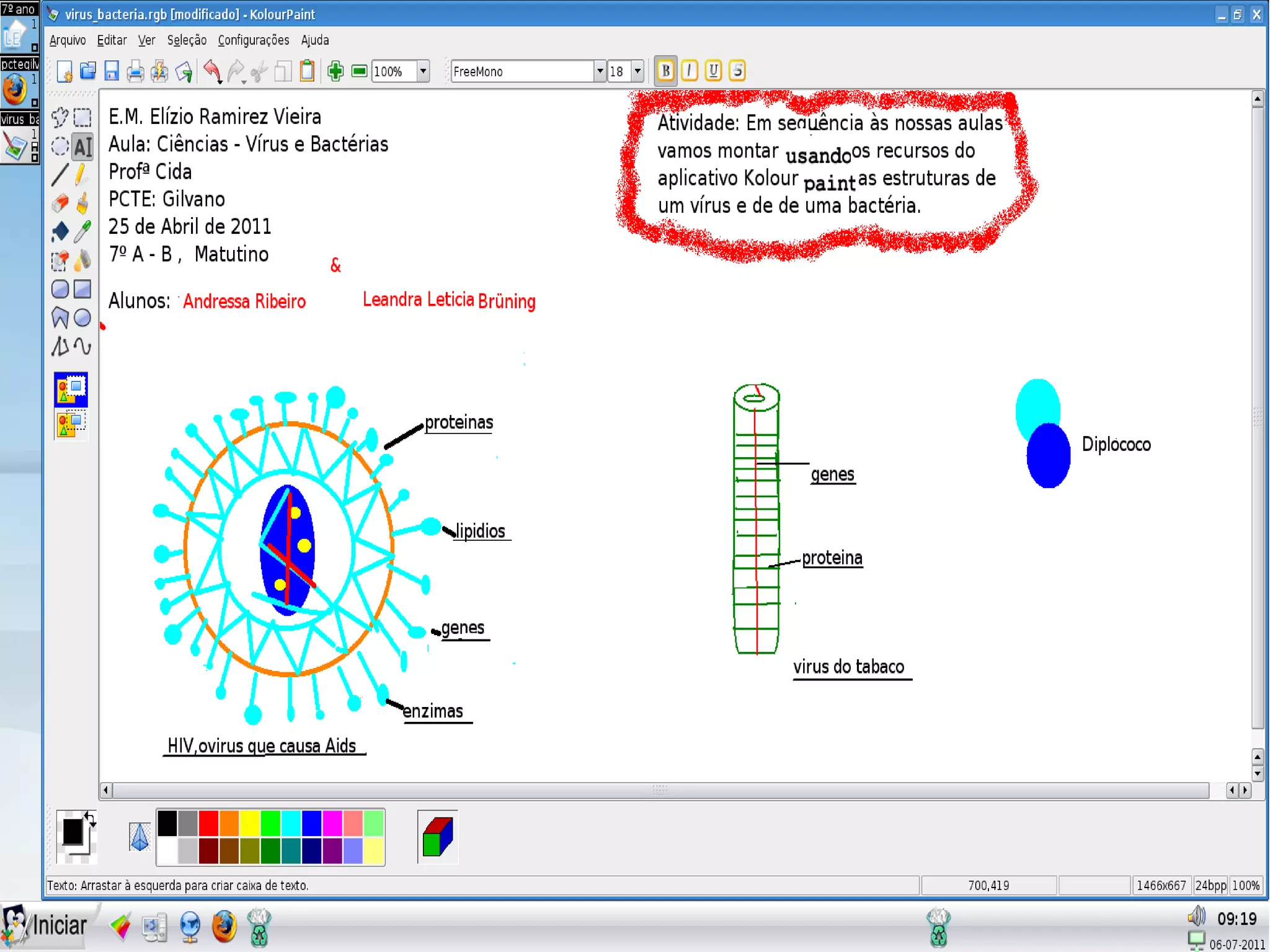
Task: Toggle Bold text formatting
Action: pos(665,71)
